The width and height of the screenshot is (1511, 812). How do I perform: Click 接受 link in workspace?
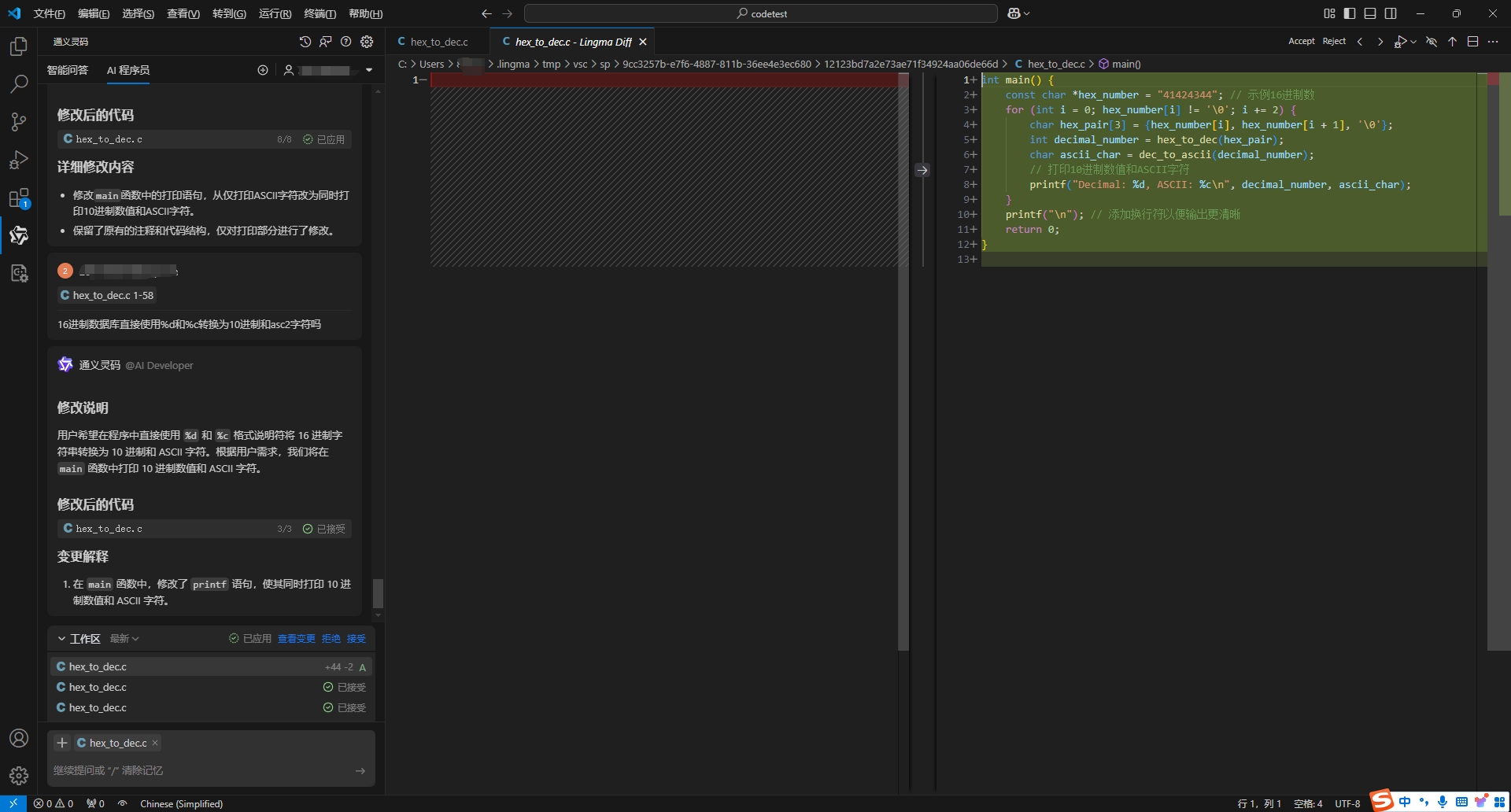[357, 639]
